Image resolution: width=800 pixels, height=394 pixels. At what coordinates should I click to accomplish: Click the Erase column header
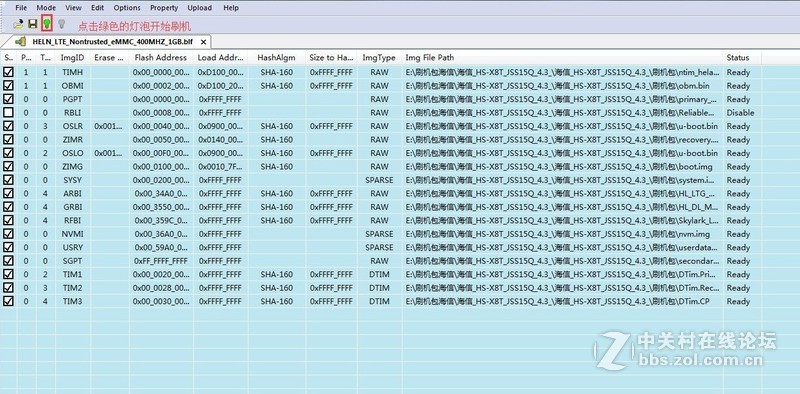point(109,58)
